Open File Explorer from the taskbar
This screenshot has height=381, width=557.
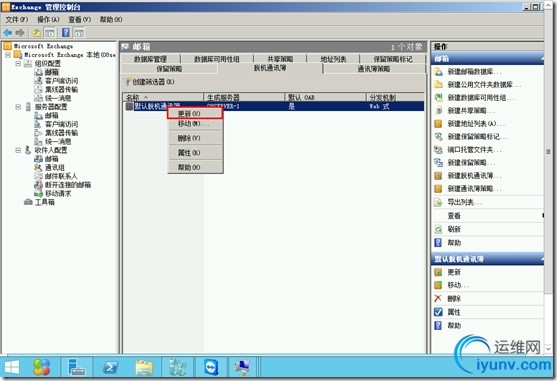(144, 367)
